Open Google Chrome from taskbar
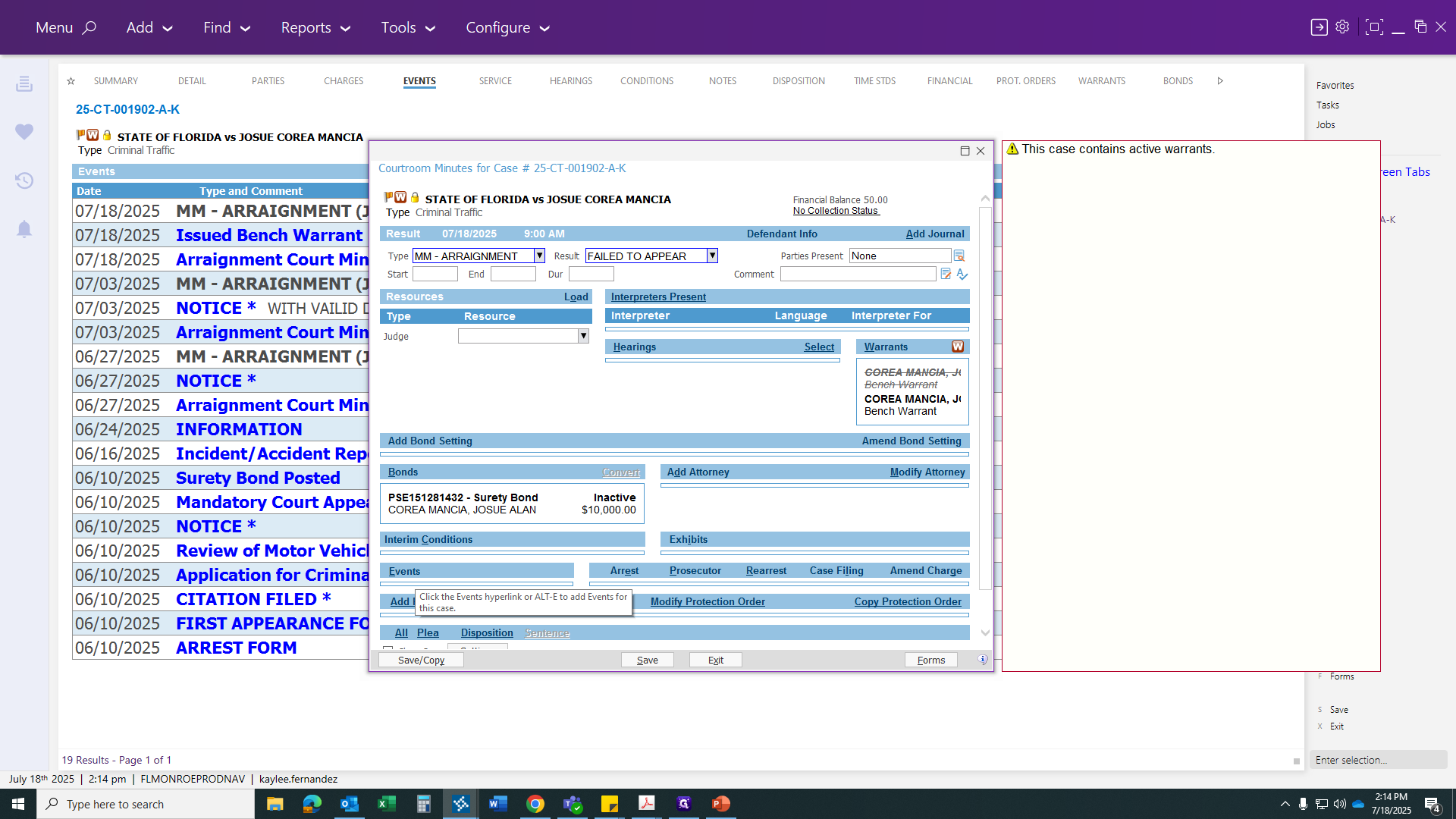This screenshot has width=1456, height=819. pos(535,804)
